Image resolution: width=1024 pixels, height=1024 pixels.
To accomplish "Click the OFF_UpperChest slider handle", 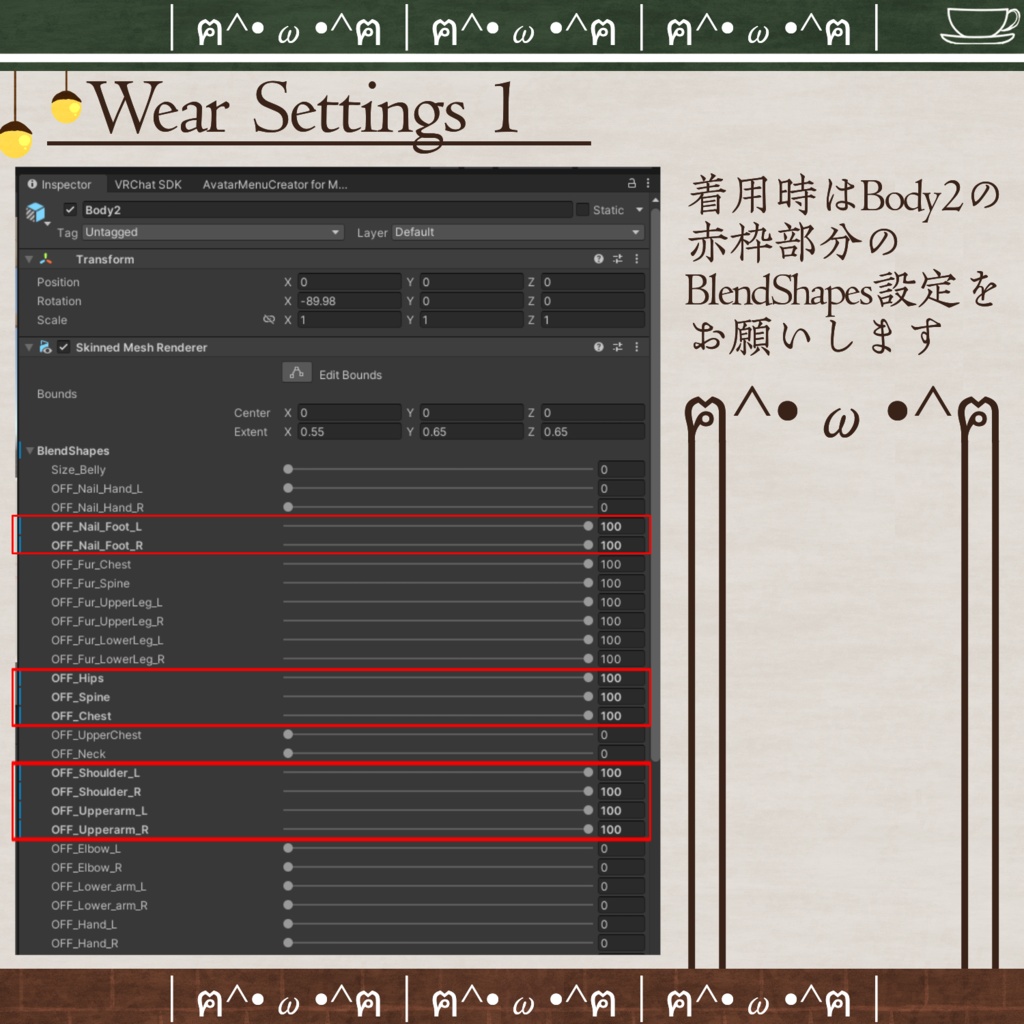I will tap(288, 734).
